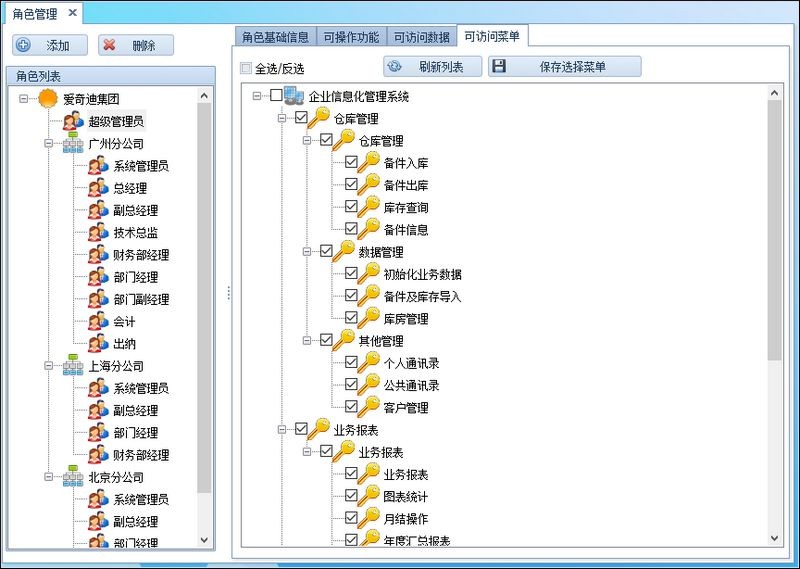The width and height of the screenshot is (800, 569).
Task: Click the 添加 button
Action: tap(50, 45)
